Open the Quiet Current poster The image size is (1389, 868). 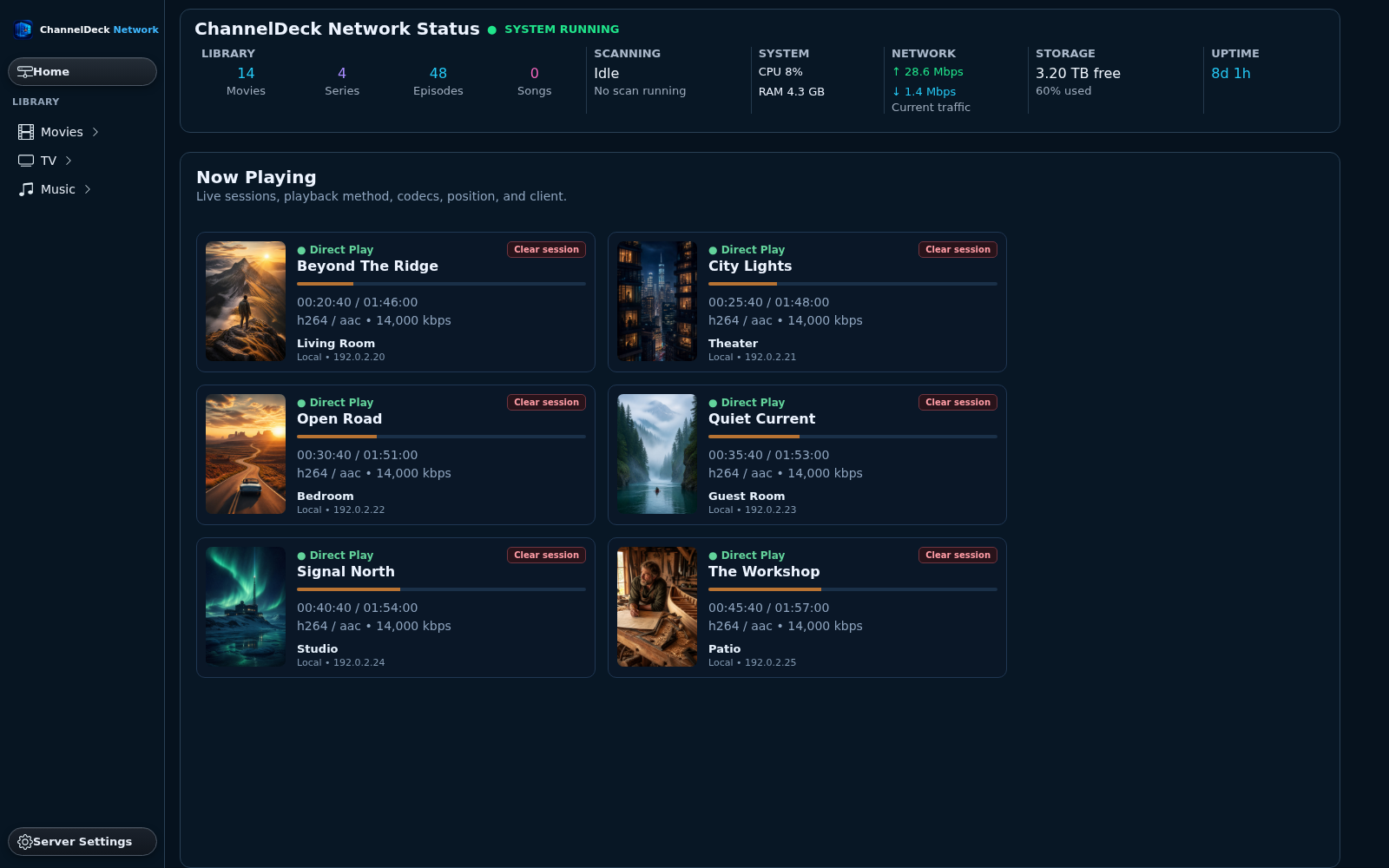657,454
